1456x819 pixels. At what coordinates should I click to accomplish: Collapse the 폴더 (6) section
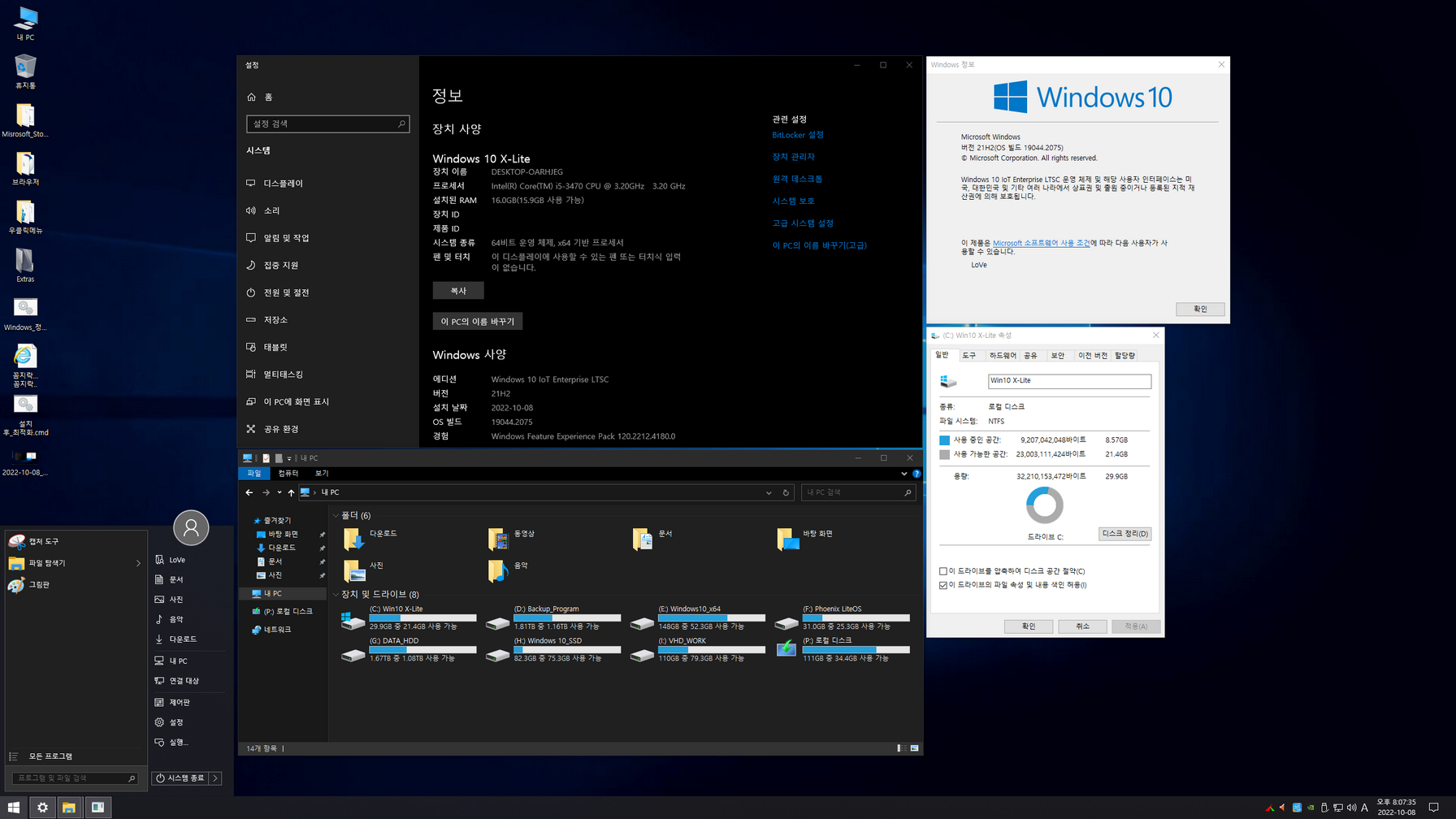coord(336,516)
